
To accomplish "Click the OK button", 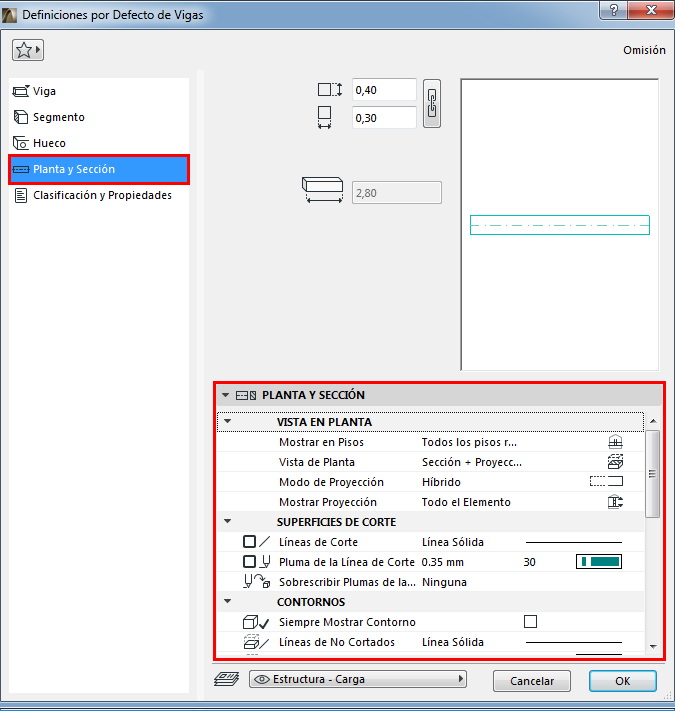I will pos(622,681).
